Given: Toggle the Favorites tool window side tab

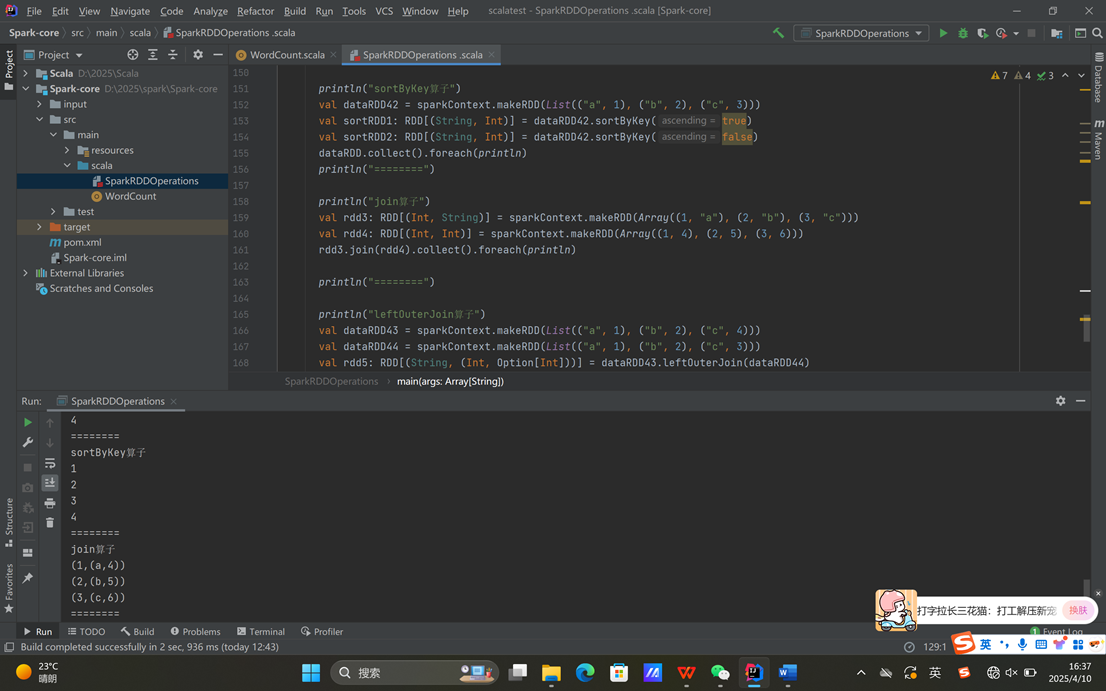Looking at the screenshot, I should [x=8, y=588].
